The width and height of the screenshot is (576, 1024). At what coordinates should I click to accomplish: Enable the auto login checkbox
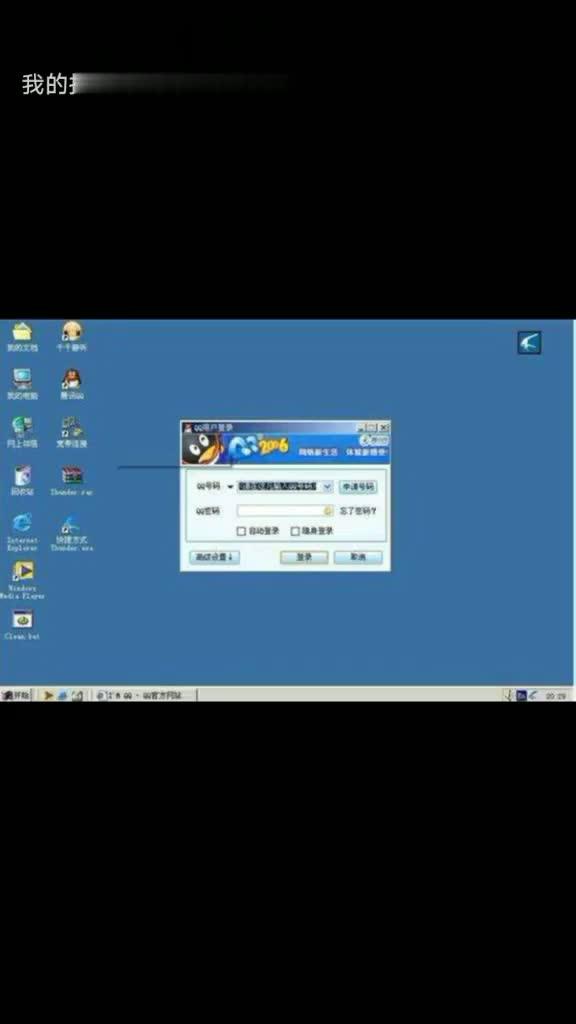pyautogui.click(x=241, y=532)
